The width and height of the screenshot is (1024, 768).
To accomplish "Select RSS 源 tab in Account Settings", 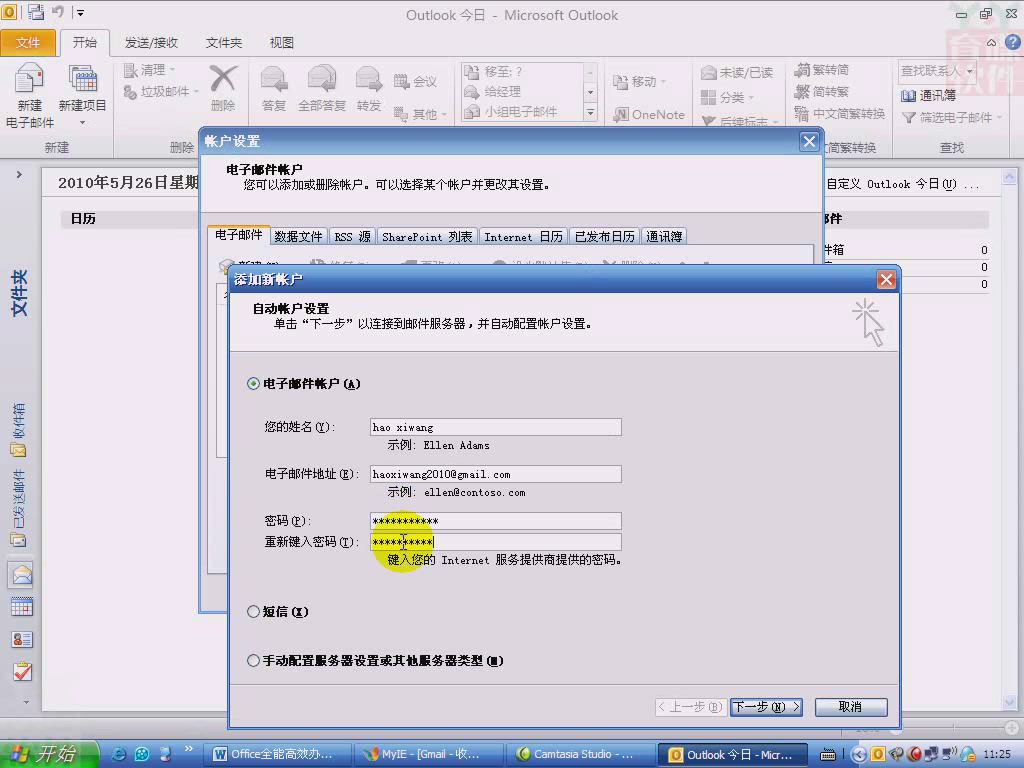I will (352, 236).
